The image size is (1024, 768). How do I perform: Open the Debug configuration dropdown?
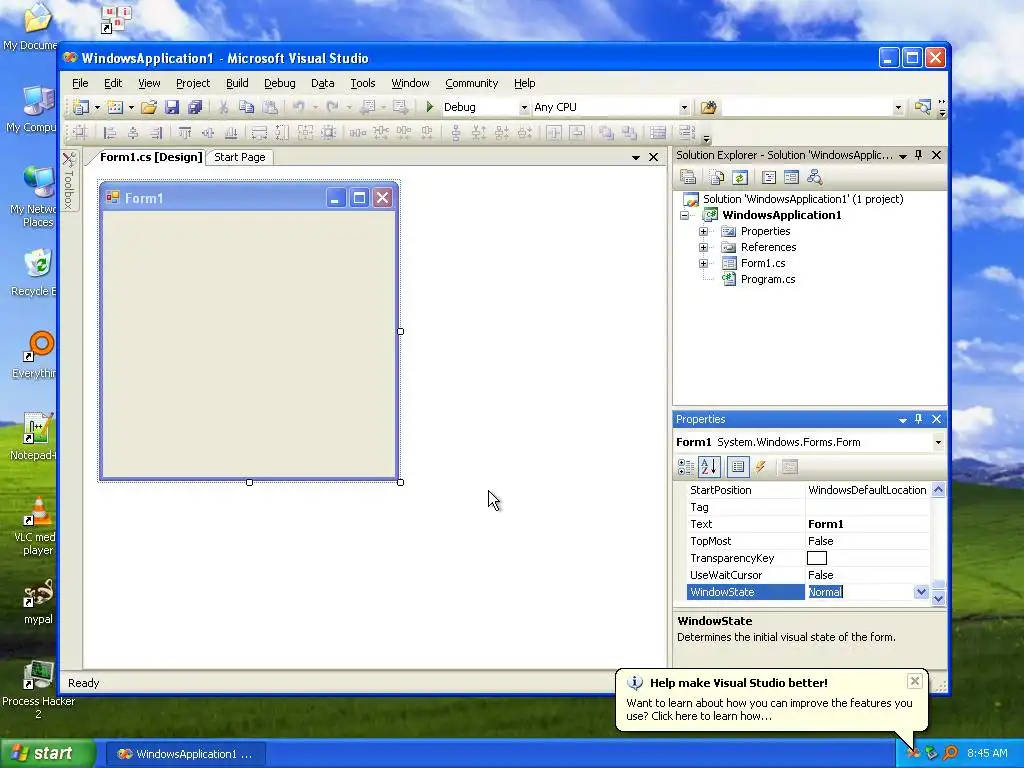point(524,108)
